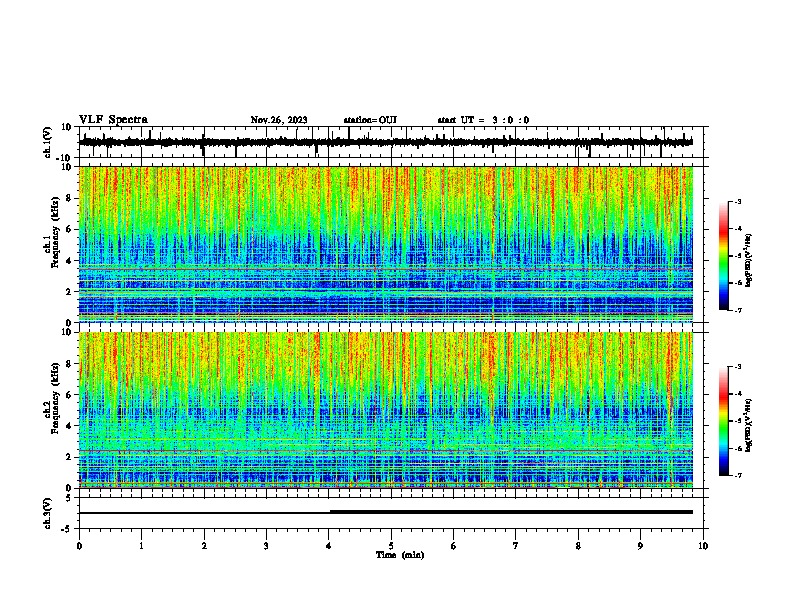Click the ch.3 voltage trace line
This screenshot has height=612, width=792.
[x=386, y=513]
